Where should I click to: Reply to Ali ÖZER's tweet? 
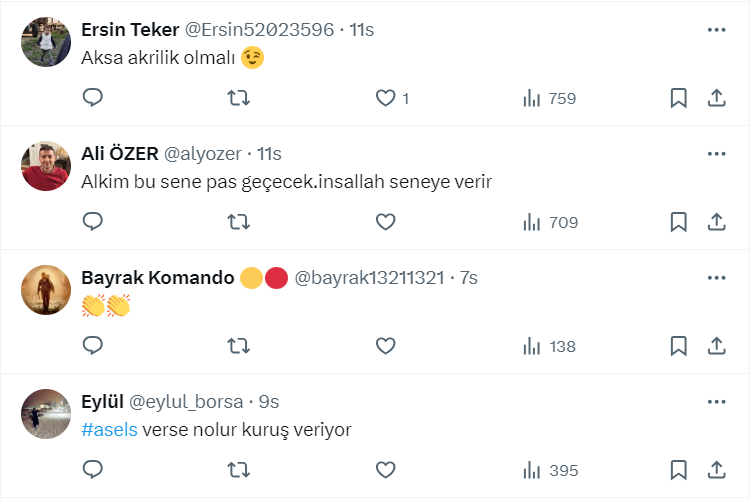[93, 222]
